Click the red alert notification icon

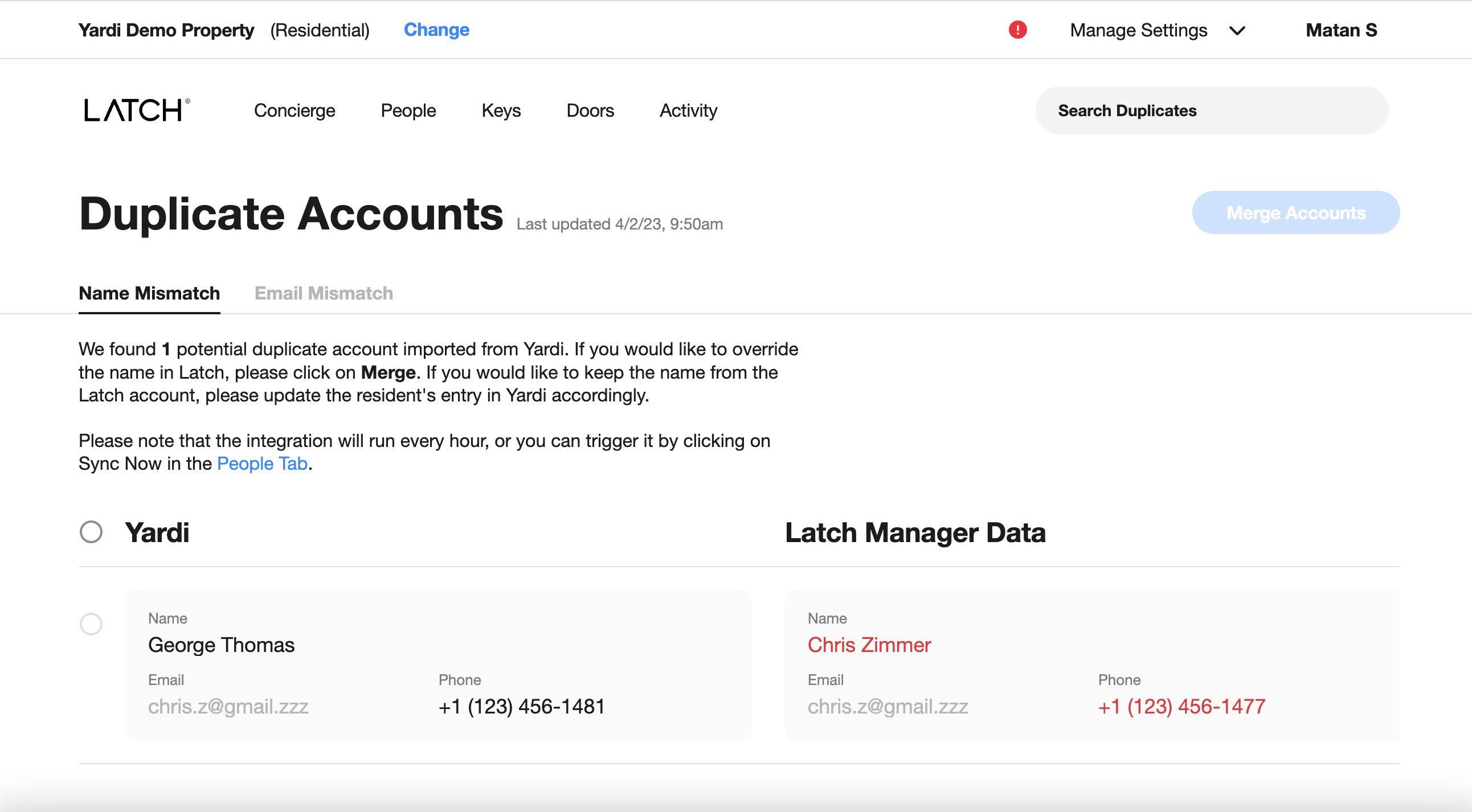[1019, 30]
